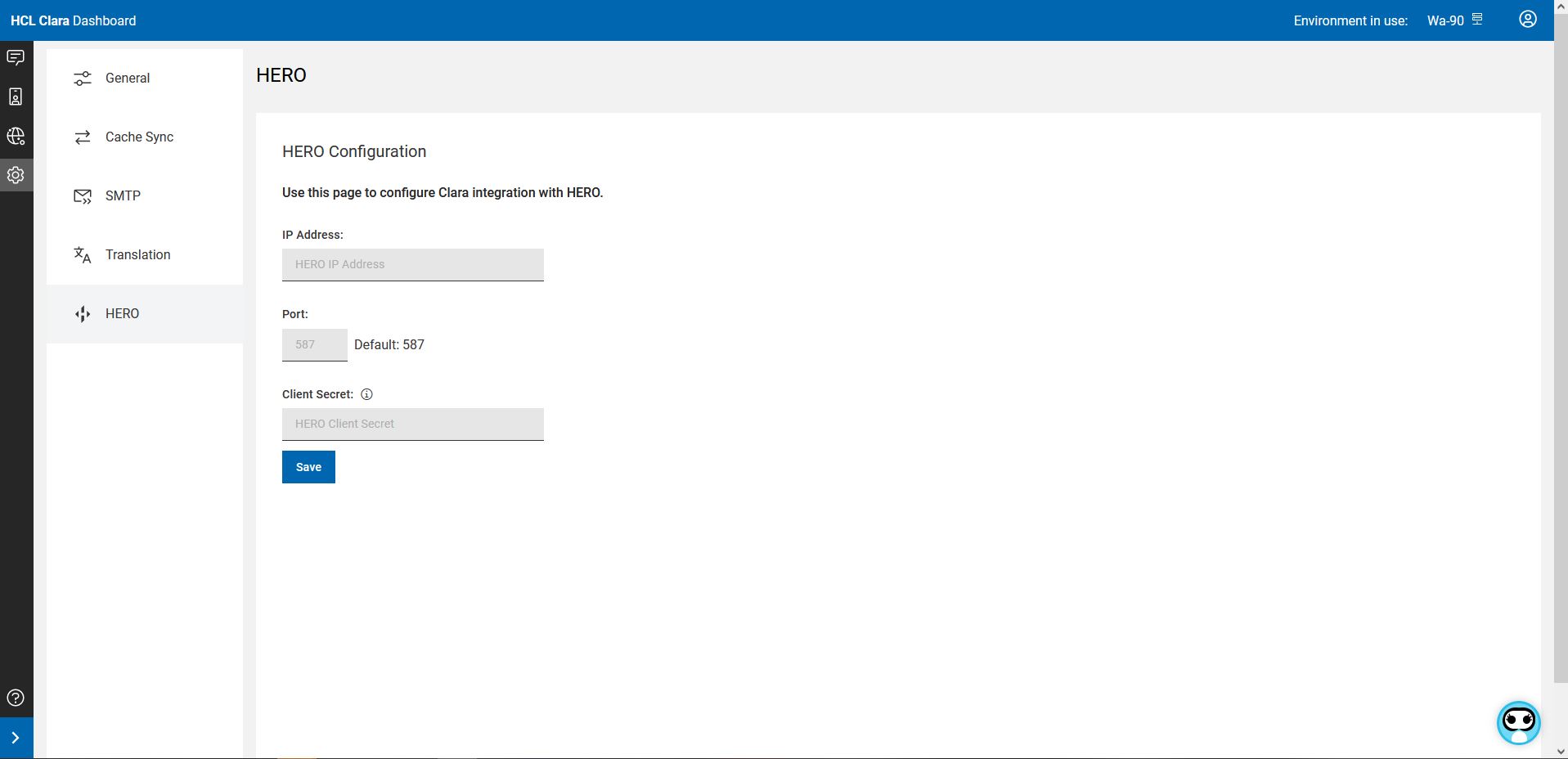Viewport: 1568px width, 759px height.
Task: Click the Wa-90 environment name
Action: (x=1445, y=20)
